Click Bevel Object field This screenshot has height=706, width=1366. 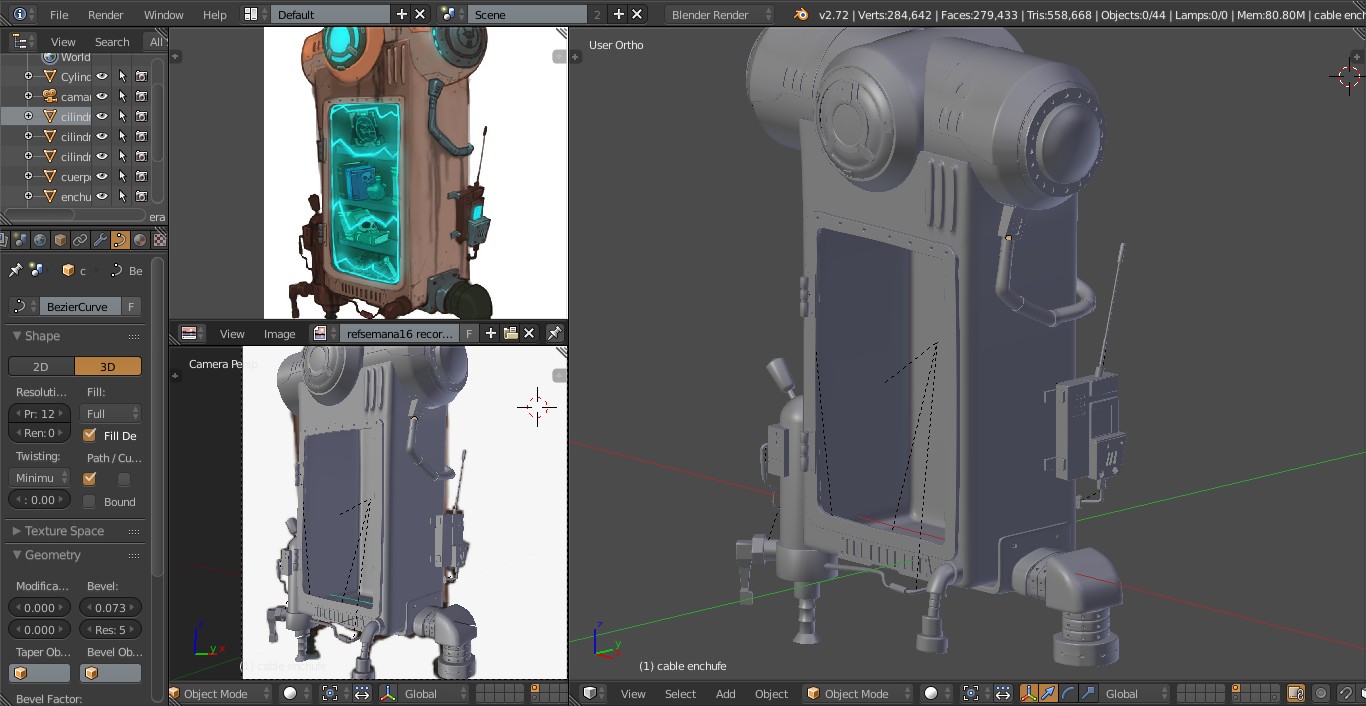pyautogui.click(x=111, y=673)
